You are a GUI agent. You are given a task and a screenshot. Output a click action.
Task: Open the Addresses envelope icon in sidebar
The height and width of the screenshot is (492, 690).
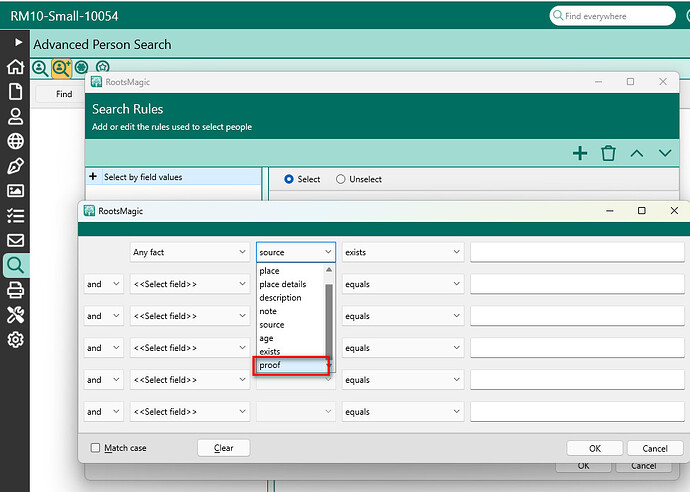(x=15, y=240)
